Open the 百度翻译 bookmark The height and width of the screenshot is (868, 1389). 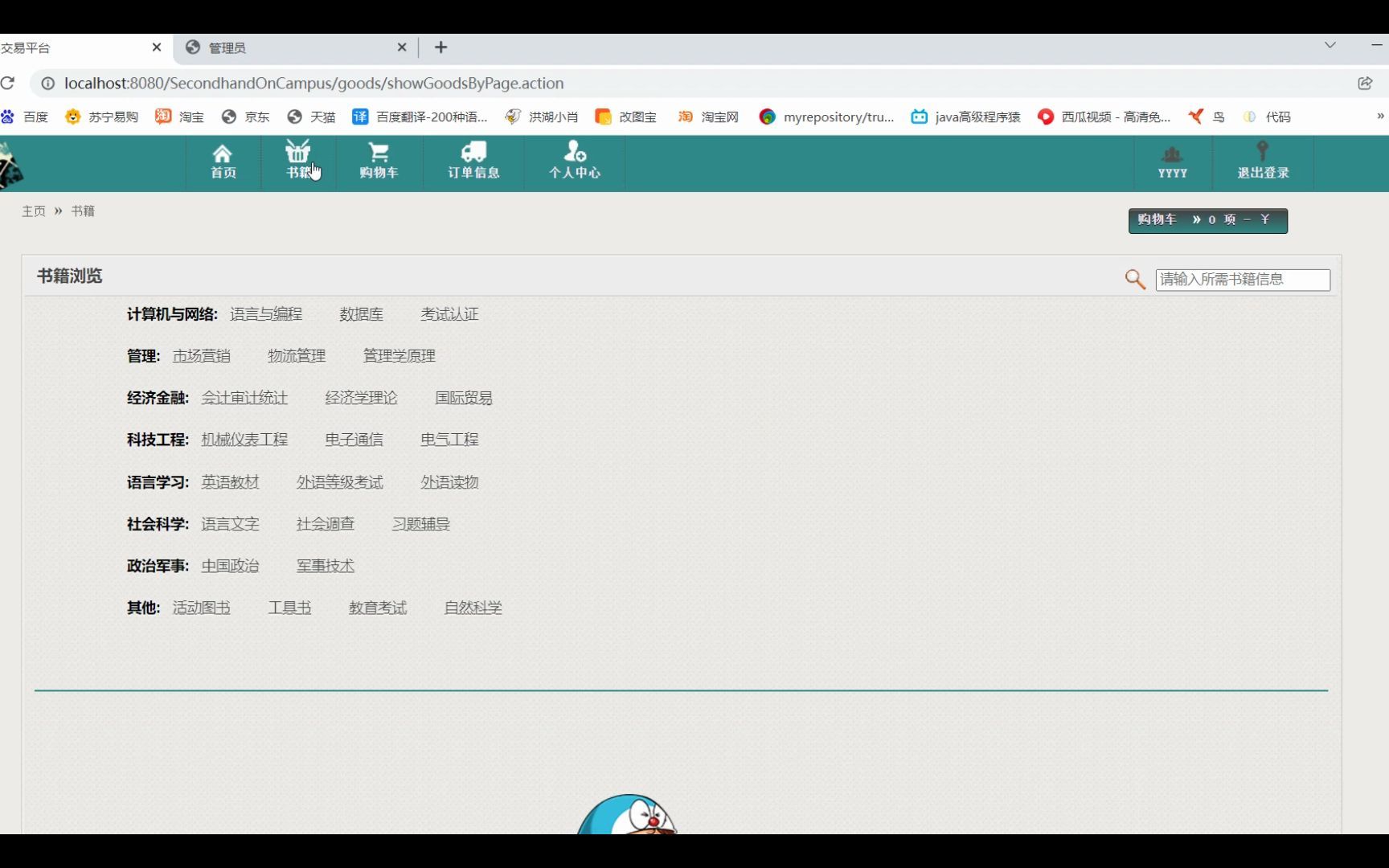pyautogui.click(x=420, y=117)
